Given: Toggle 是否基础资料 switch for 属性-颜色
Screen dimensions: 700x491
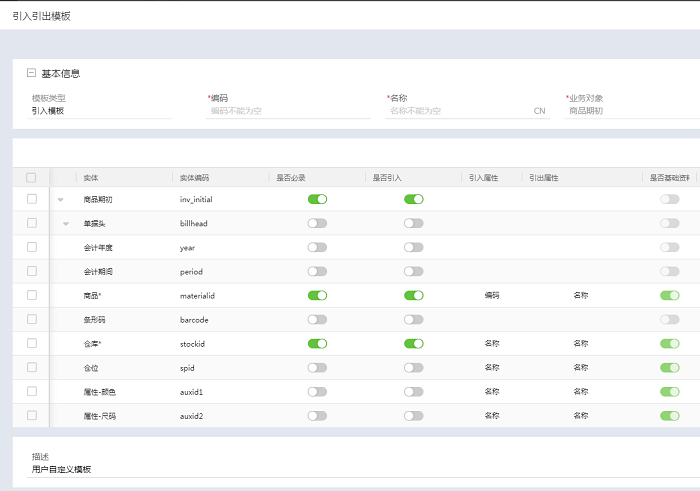Looking at the screenshot, I should (669, 391).
